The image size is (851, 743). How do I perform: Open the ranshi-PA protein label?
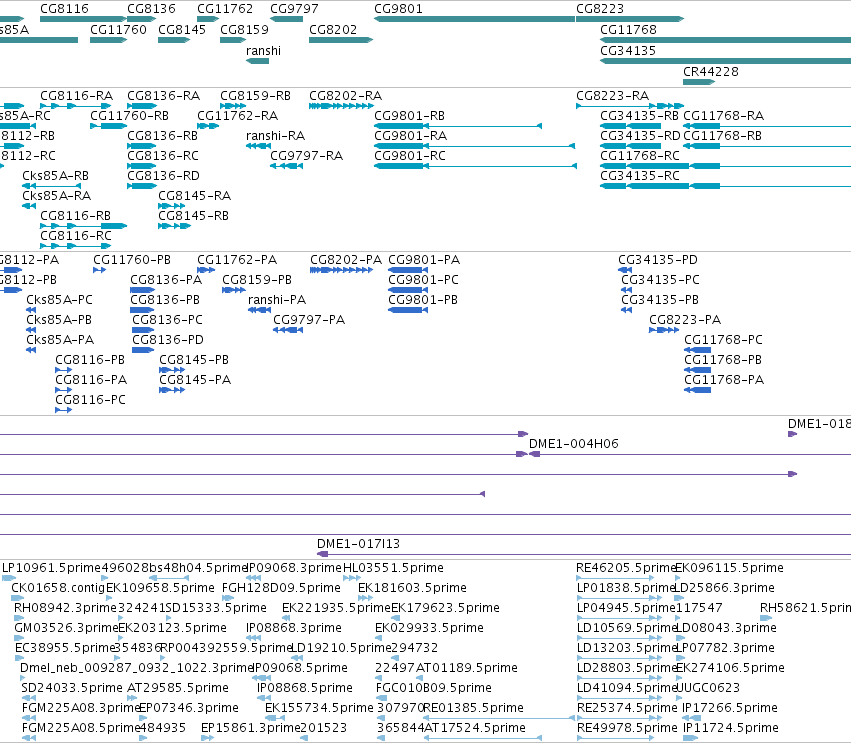click(x=277, y=300)
